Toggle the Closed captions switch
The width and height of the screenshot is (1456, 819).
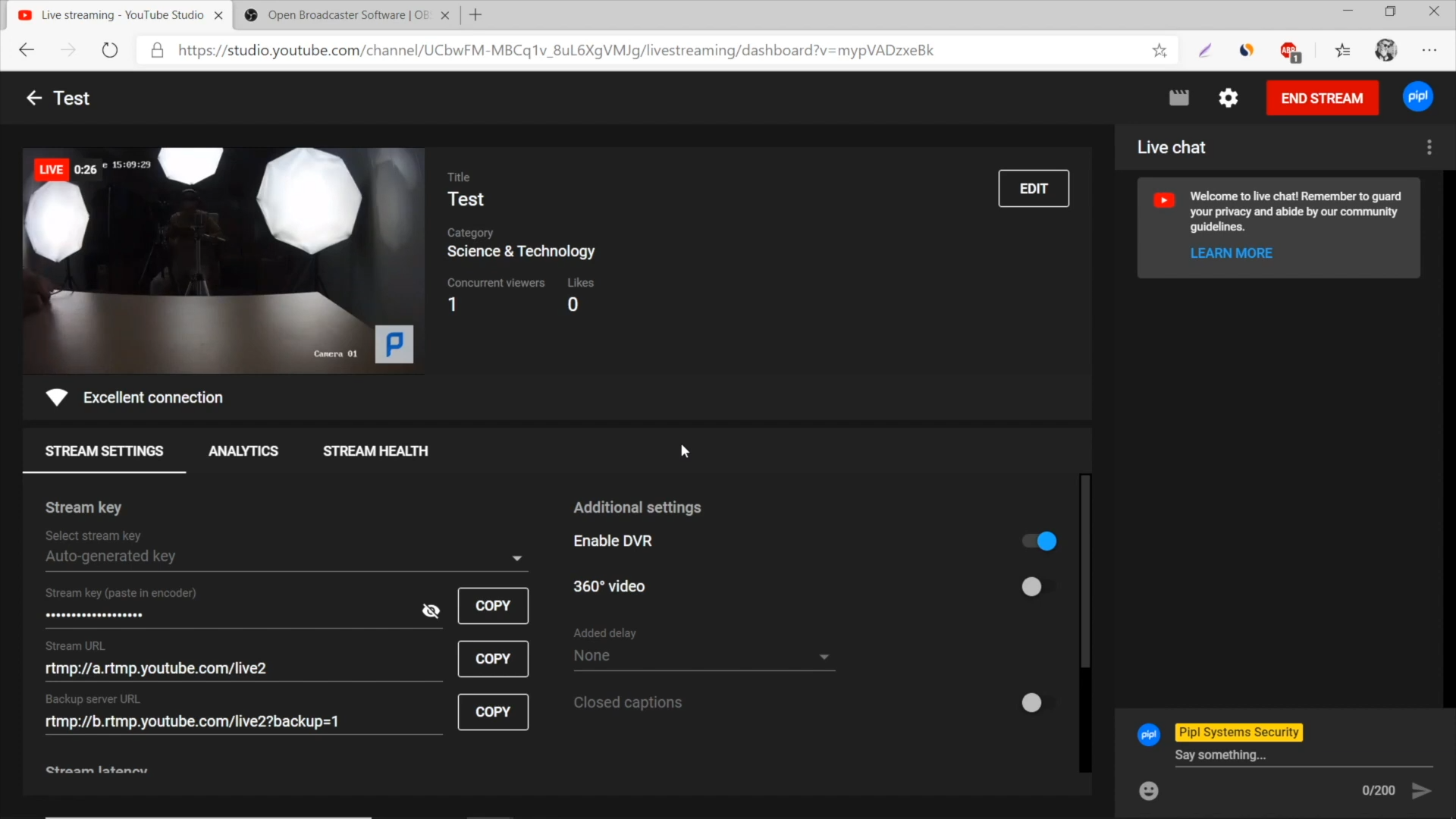click(1032, 702)
